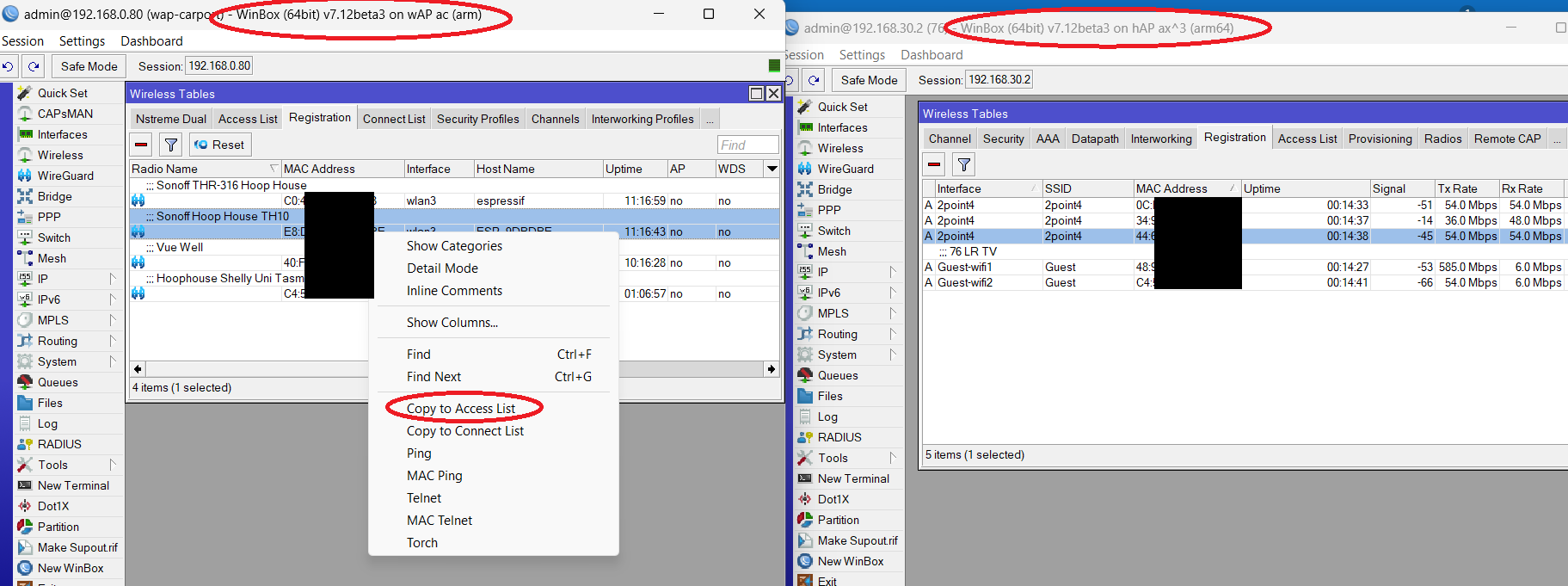
Task: Select Torch in context menu
Action: click(x=422, y=543)
